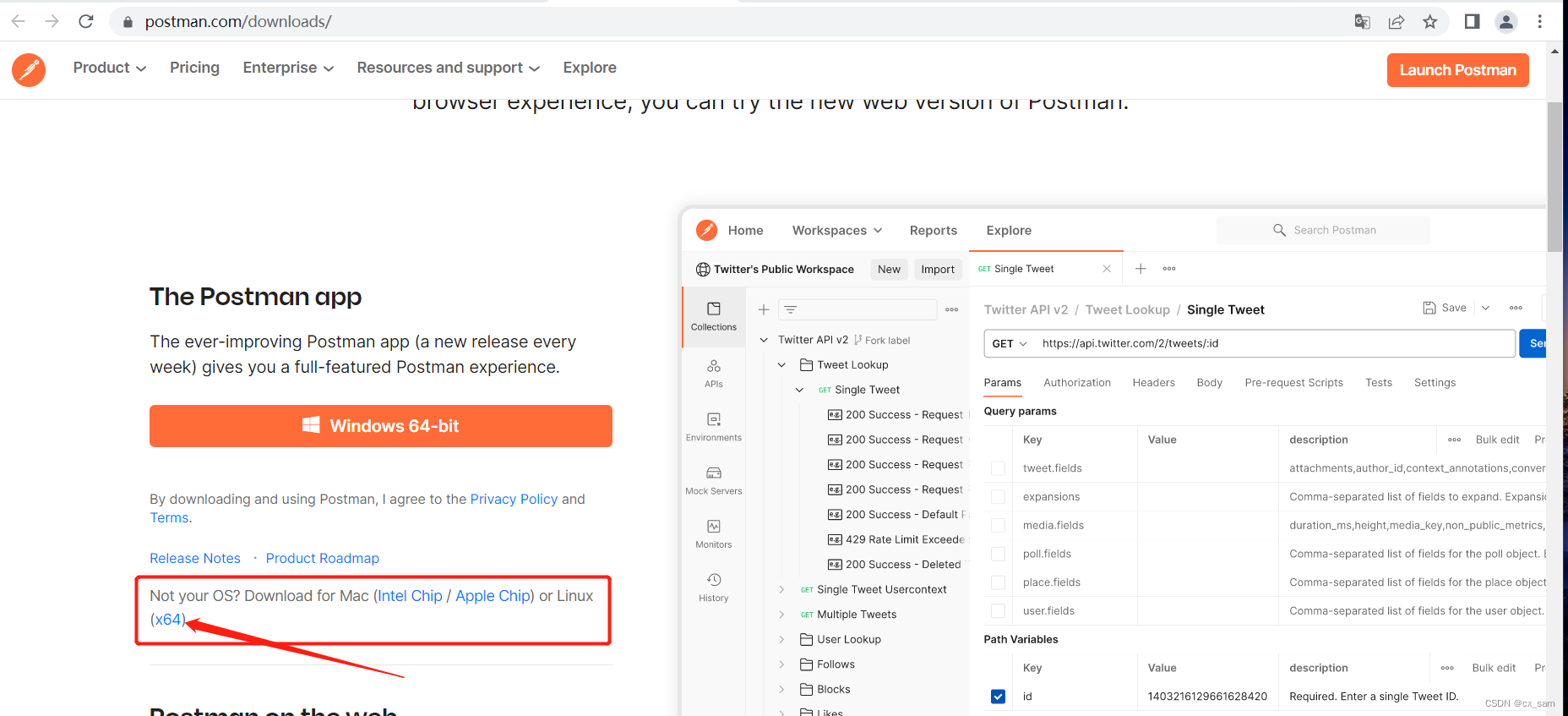This screenshot has height=716, width=1568.
Task: Expand the Follows folder
Action: click(x=781, y=664)
